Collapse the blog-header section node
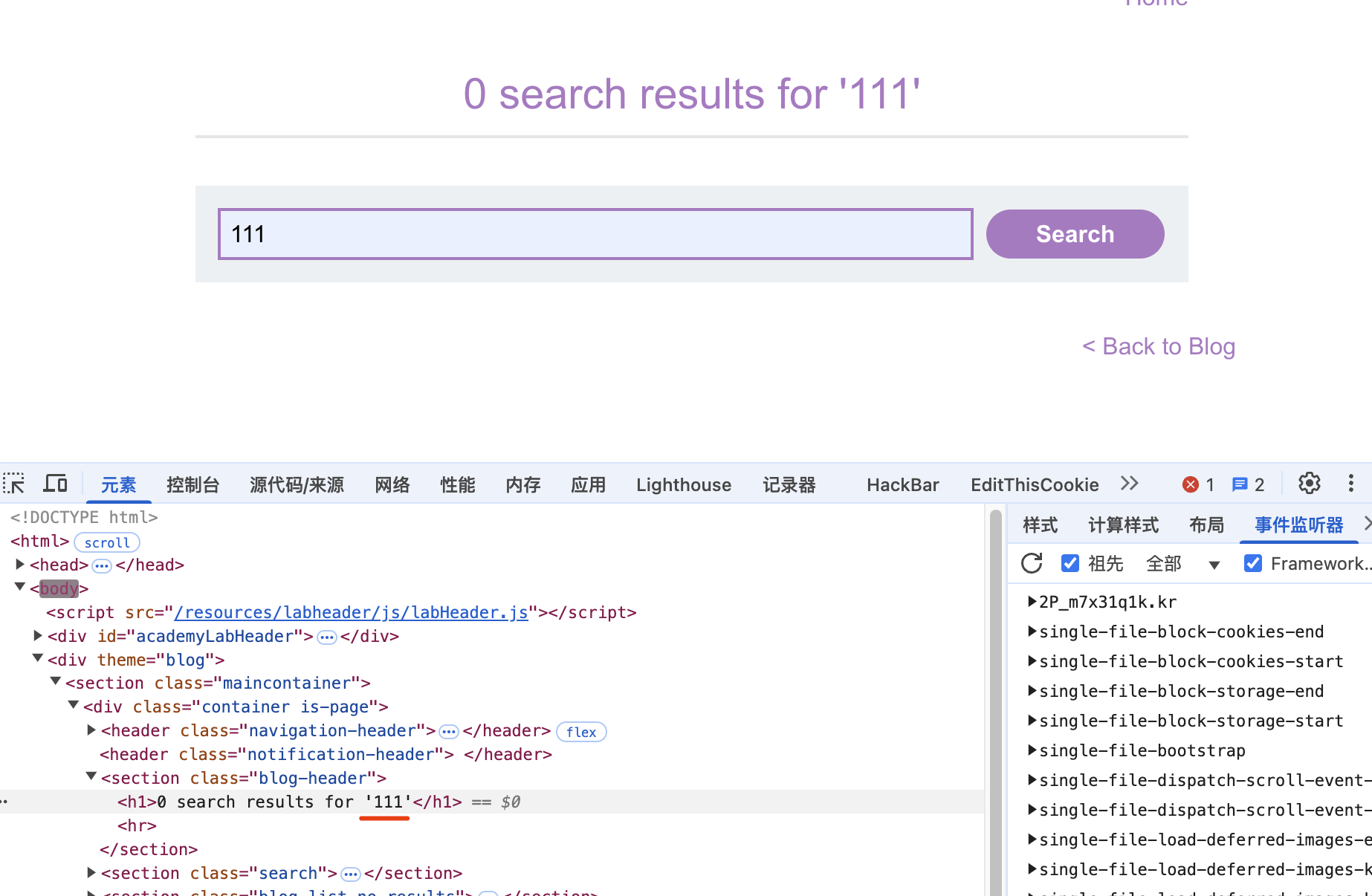 pyautogui.click(x=91, y=777)
